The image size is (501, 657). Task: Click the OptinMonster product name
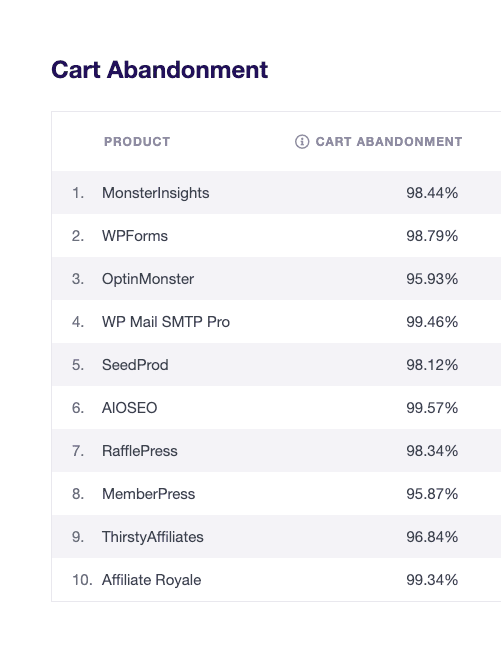pyautogui.click(x=148, y=279)
